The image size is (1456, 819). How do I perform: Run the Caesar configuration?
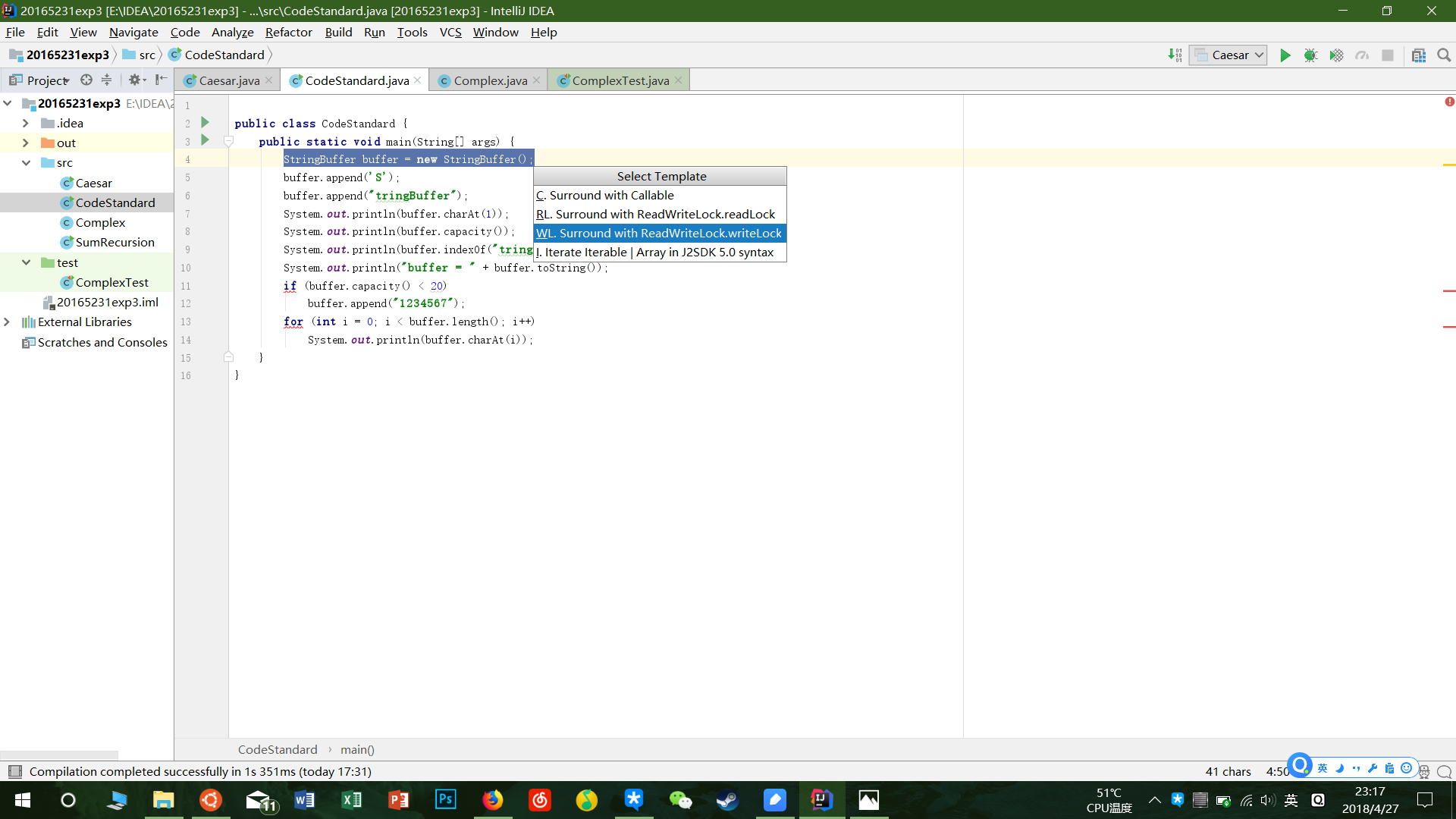[x=1285, y=55]
